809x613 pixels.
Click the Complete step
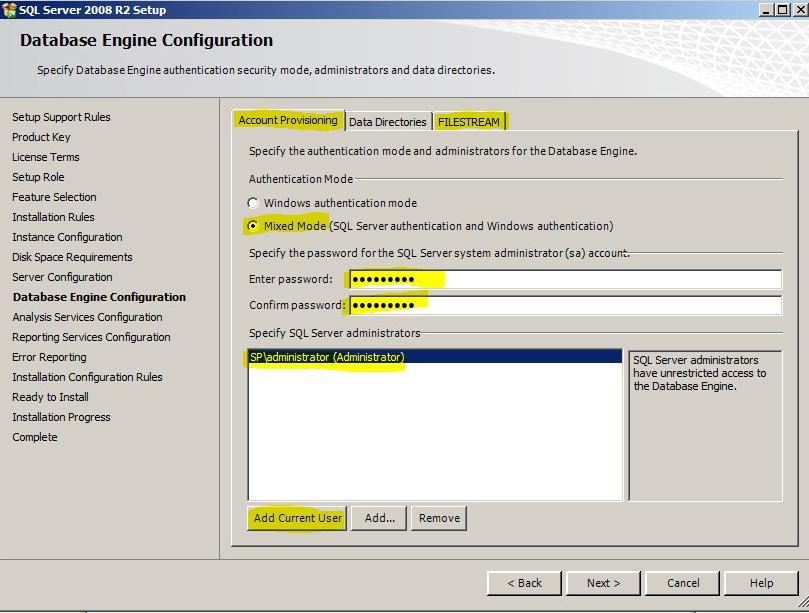pos(35,437)
